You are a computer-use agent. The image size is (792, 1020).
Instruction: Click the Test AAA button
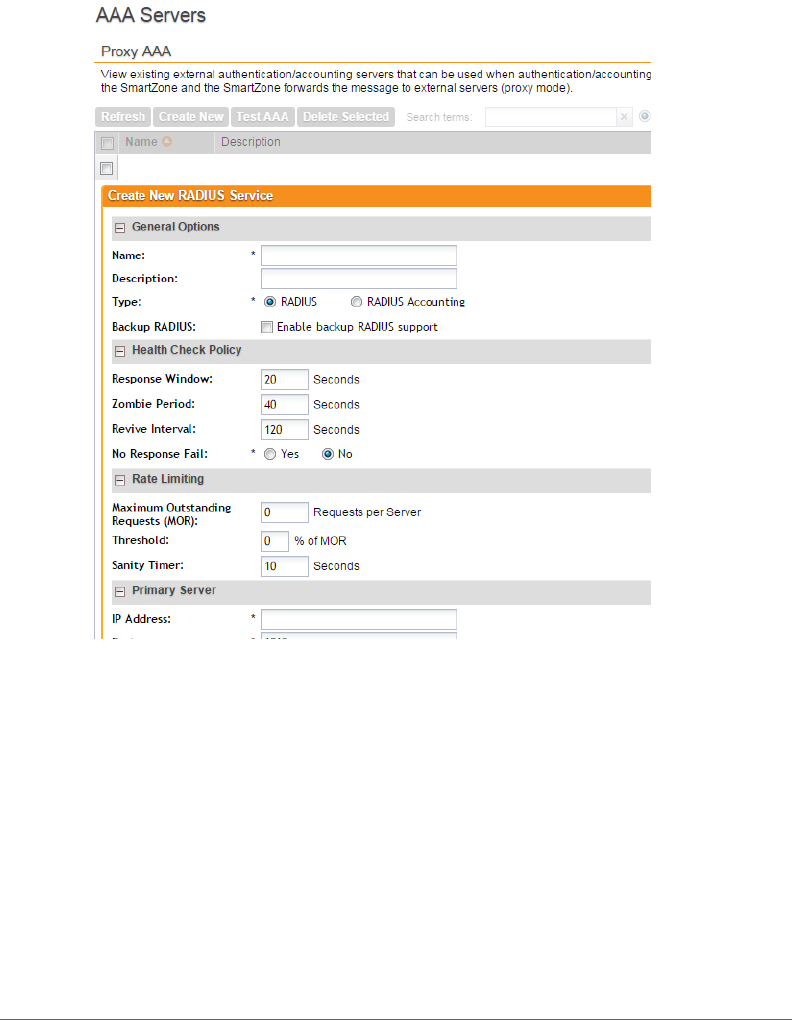click(263, 117)
